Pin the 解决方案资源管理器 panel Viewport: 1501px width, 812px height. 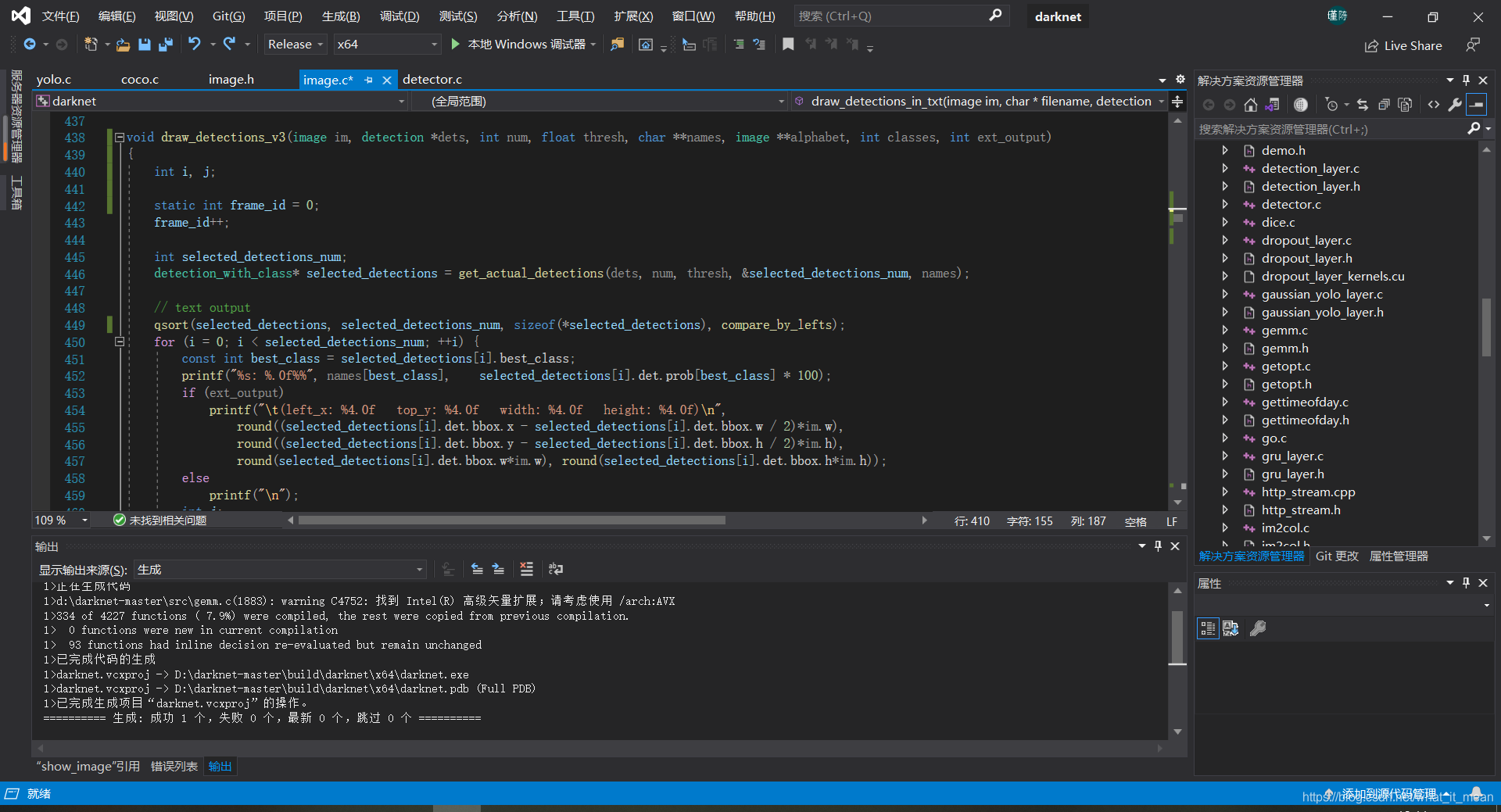point(1466,80)
